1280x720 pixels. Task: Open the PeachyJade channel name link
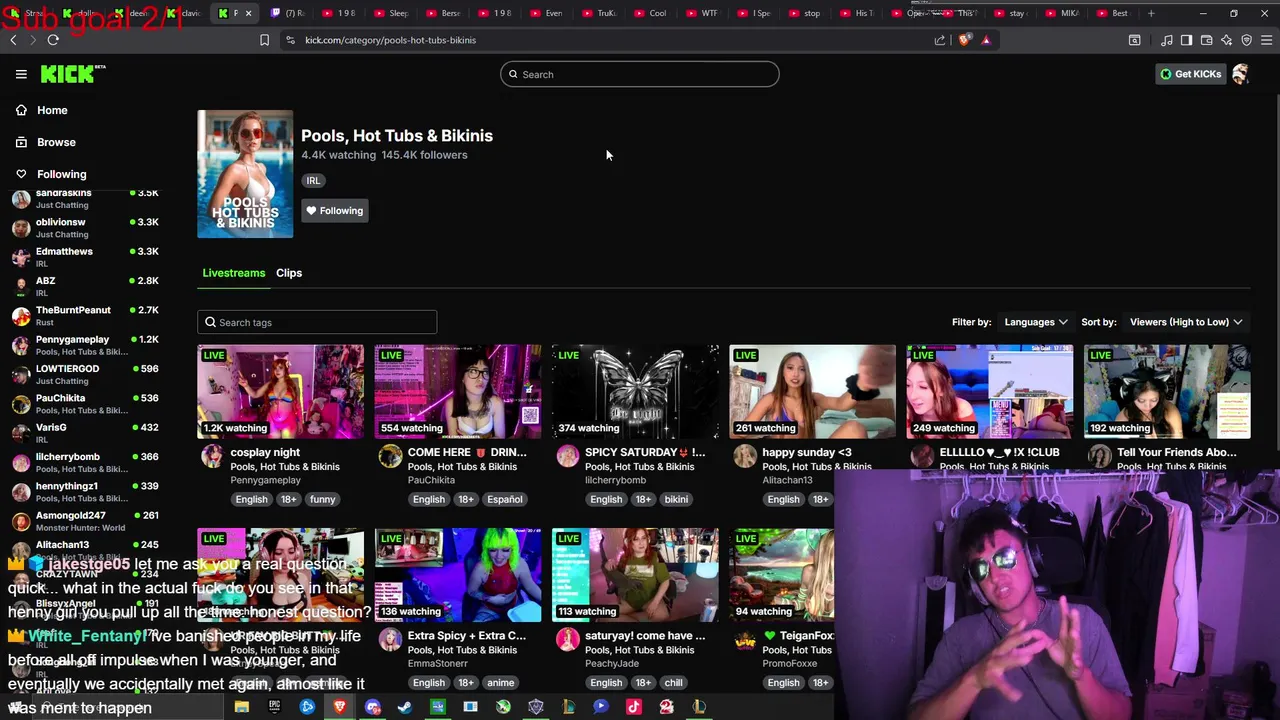coord(610,664)
